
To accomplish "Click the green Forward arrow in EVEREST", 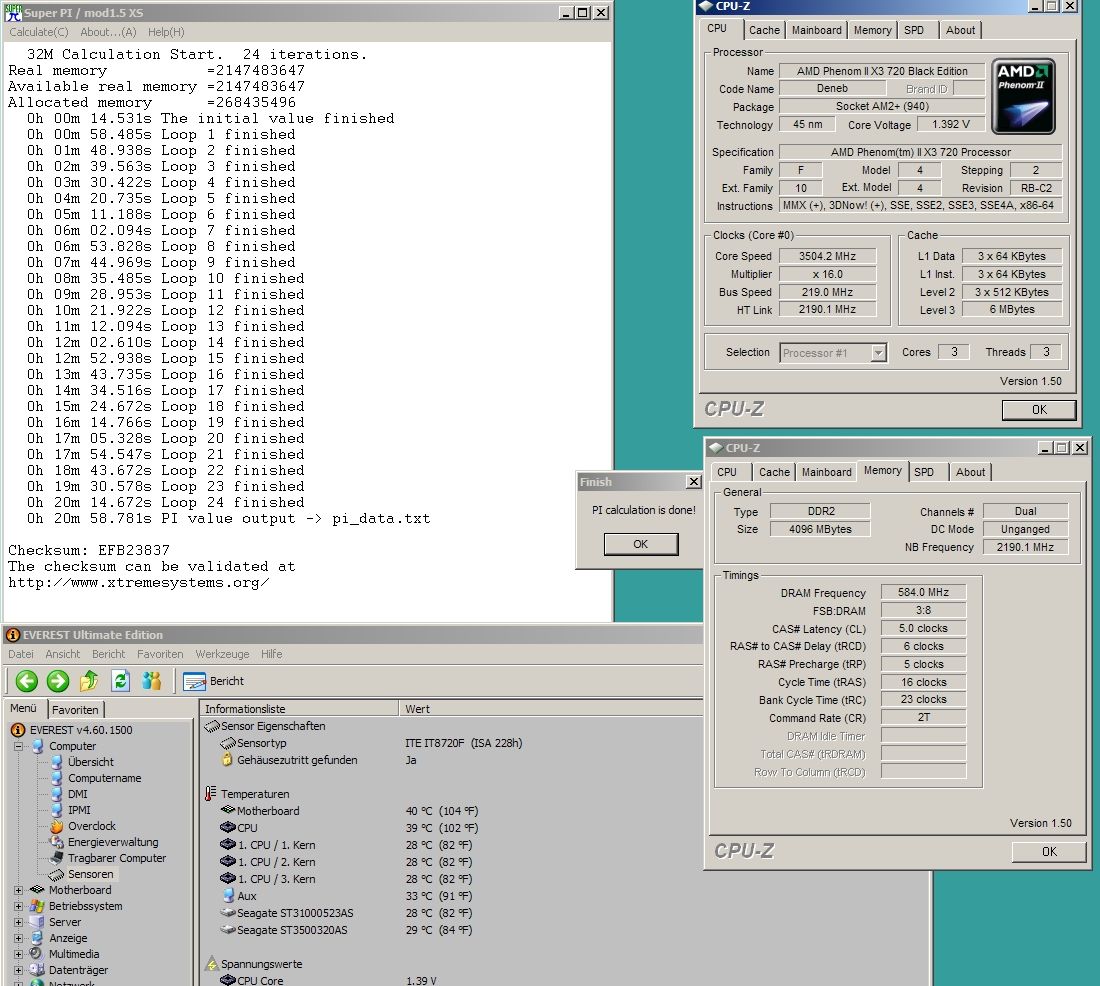I will (58, 681).
